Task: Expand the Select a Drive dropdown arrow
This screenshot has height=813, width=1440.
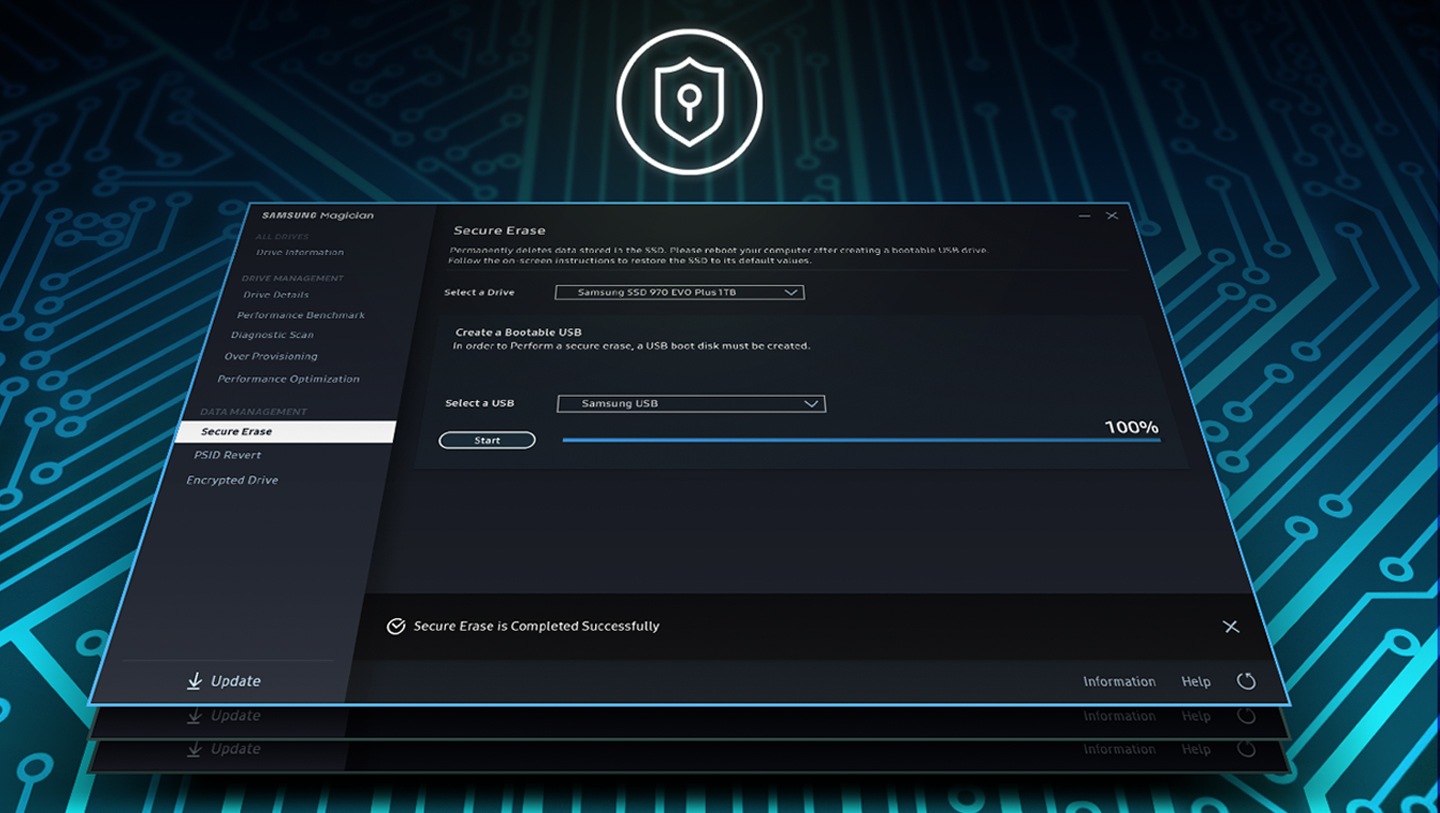Action: (791, 292)
